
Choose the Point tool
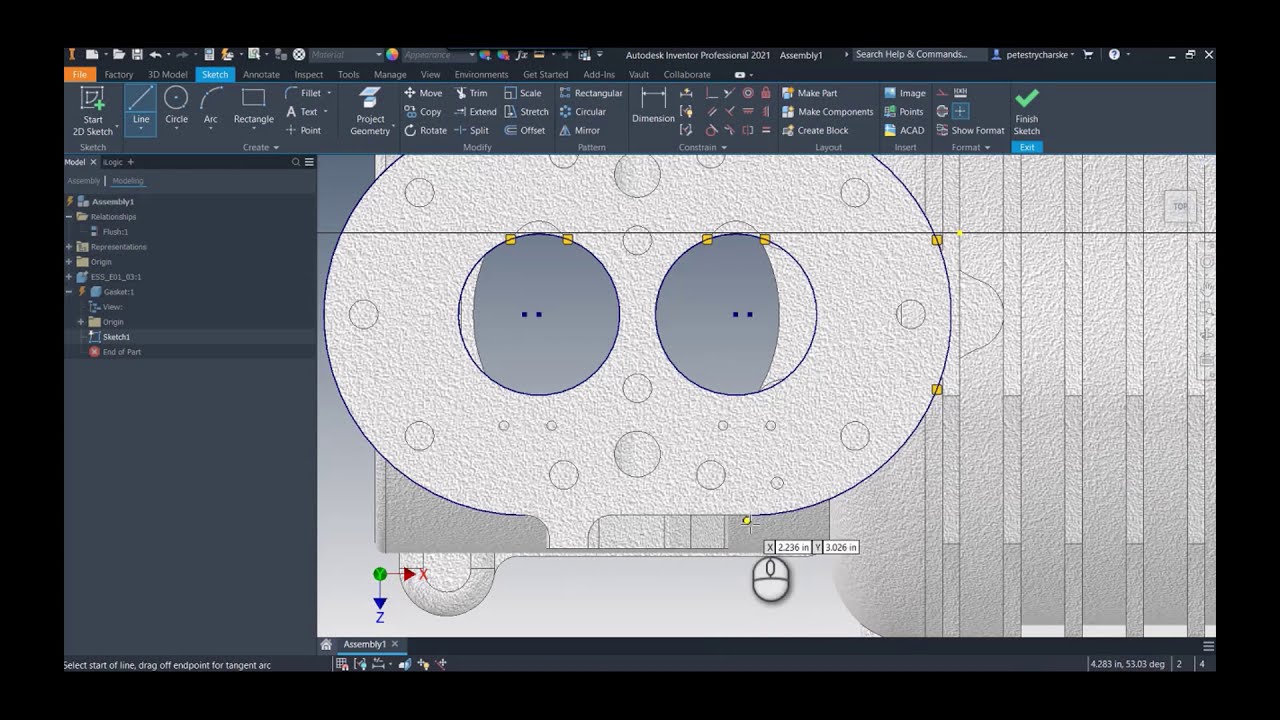tap(303, 130)
